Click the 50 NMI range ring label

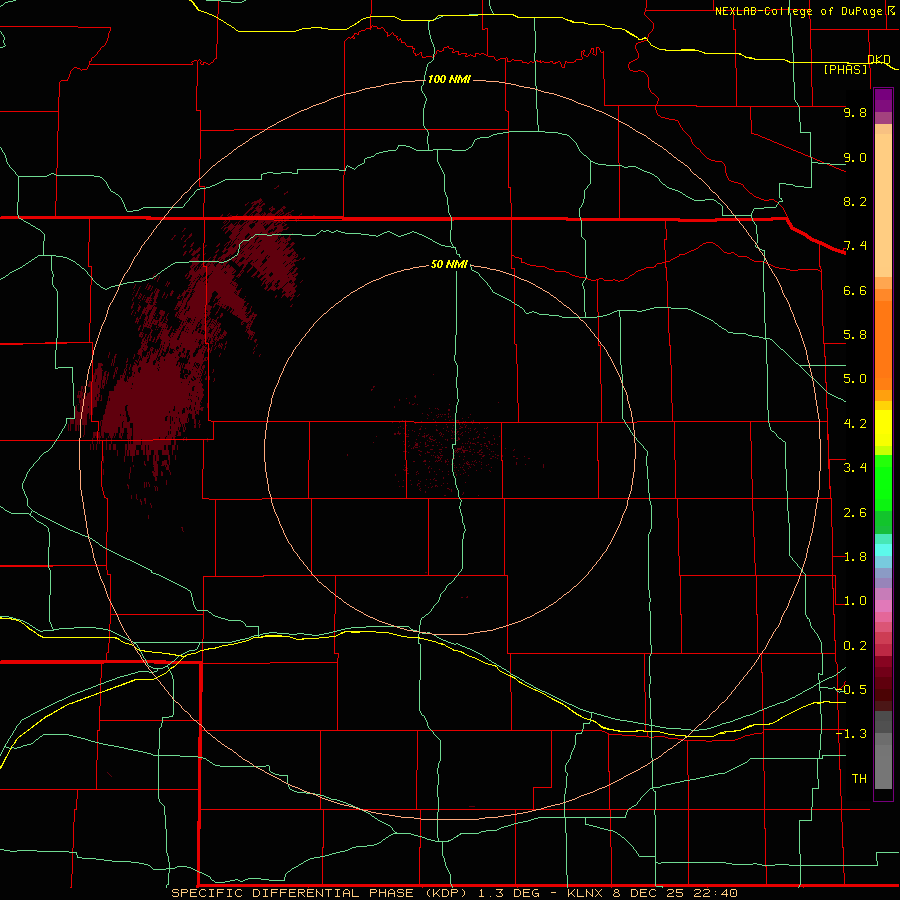[449, 264]
